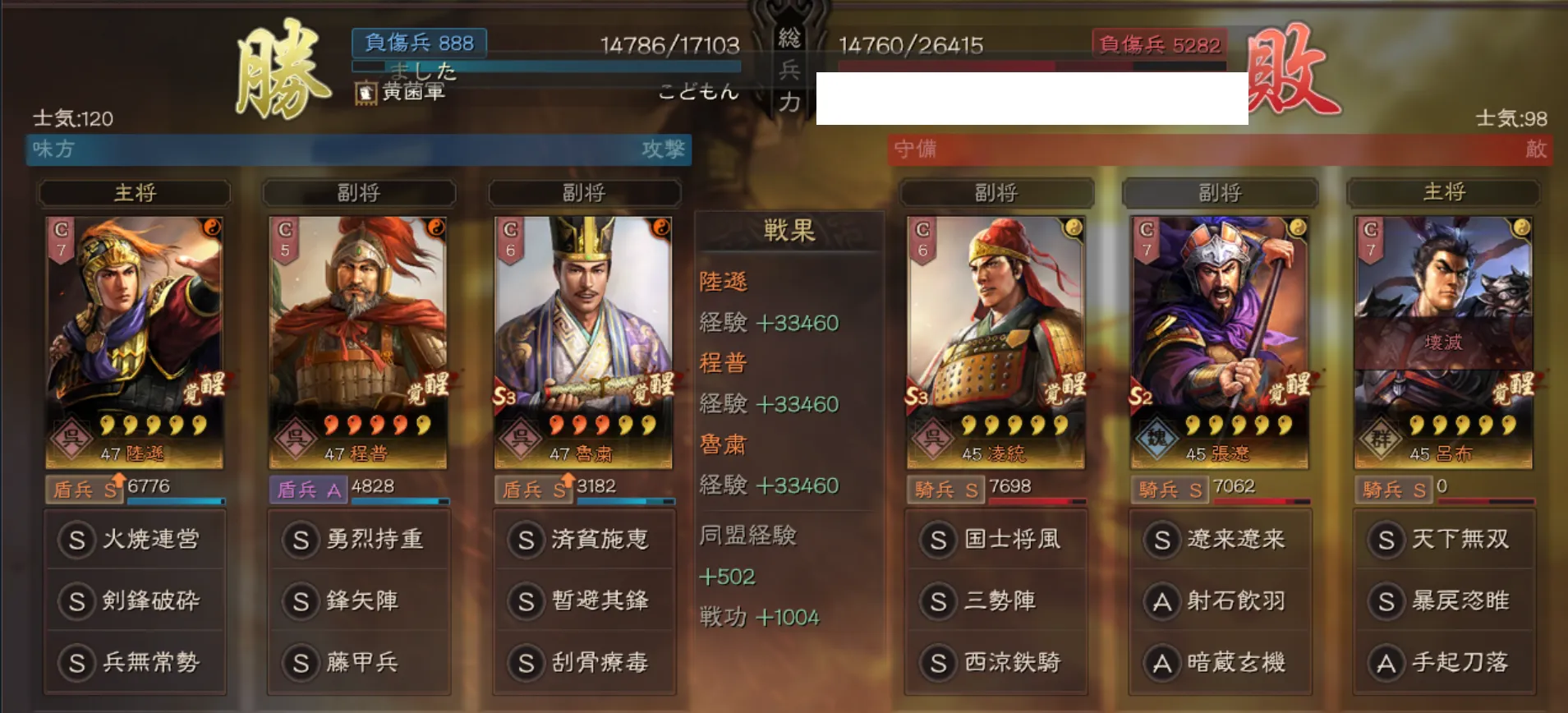Image resolution: width=1568 pixels, height=713 pixels.
Task: Click the 覚醒 awakening stamp on 陸遜
Action: click(205, 388)
